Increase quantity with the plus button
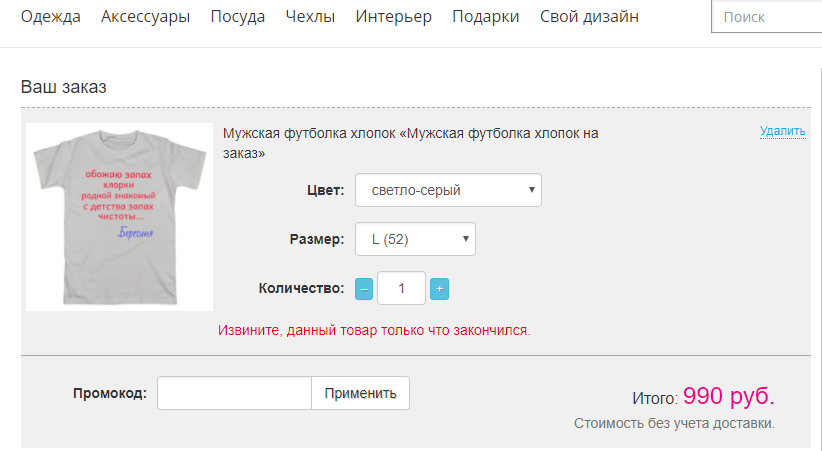 (439, 289)
